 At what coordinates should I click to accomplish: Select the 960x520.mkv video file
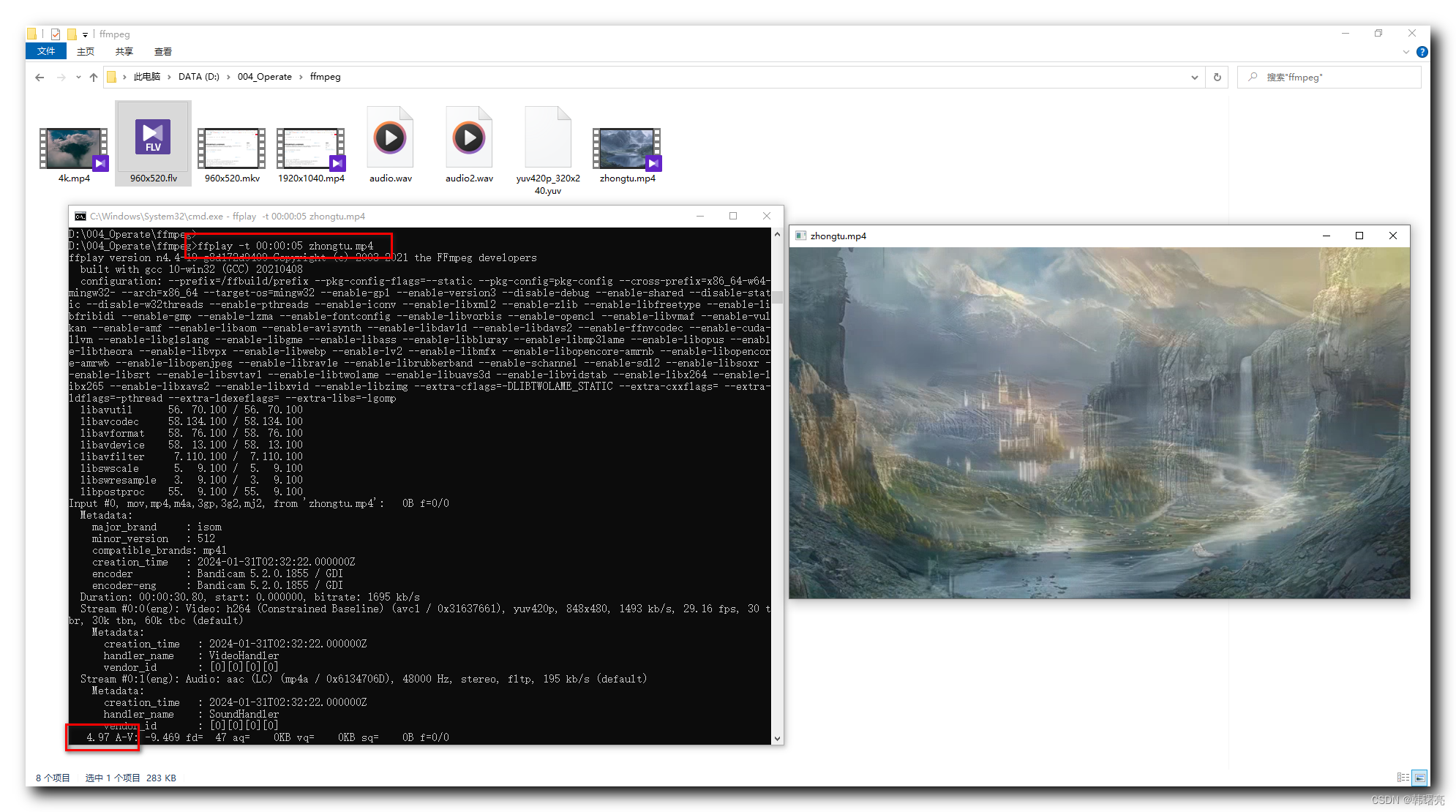click(232, 148)
